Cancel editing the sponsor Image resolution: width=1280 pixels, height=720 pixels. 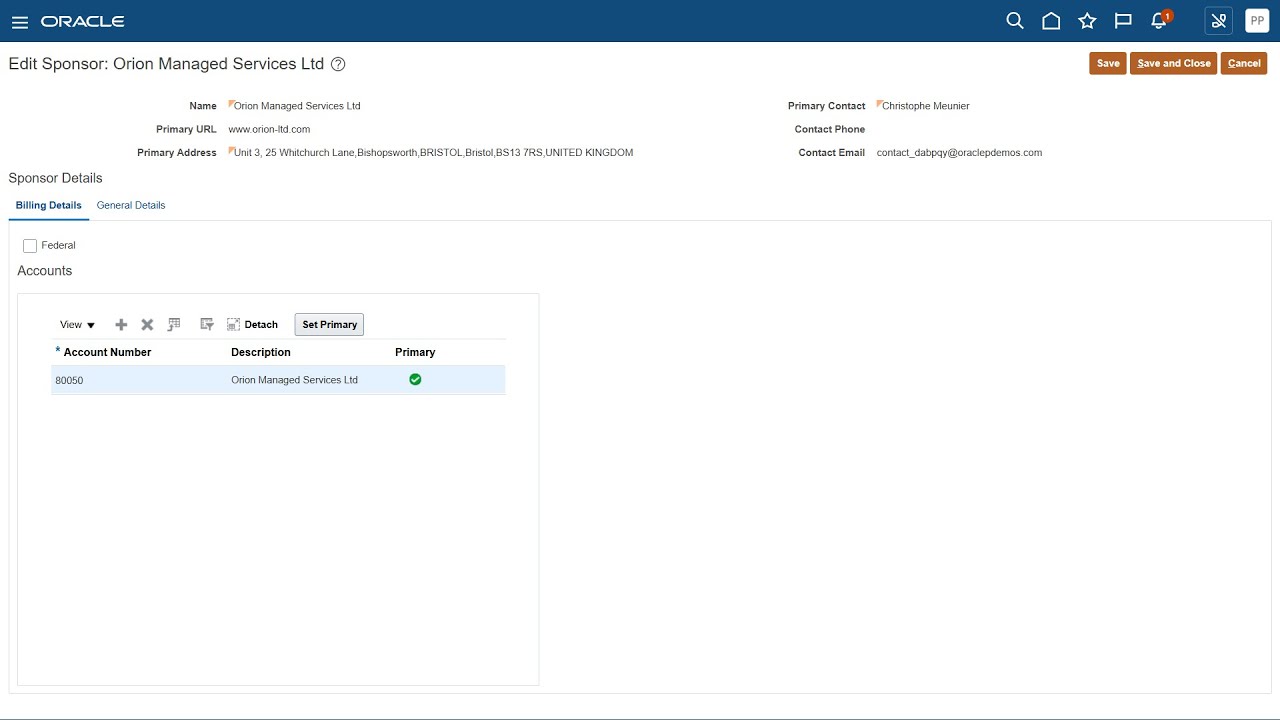(1244, 63)
